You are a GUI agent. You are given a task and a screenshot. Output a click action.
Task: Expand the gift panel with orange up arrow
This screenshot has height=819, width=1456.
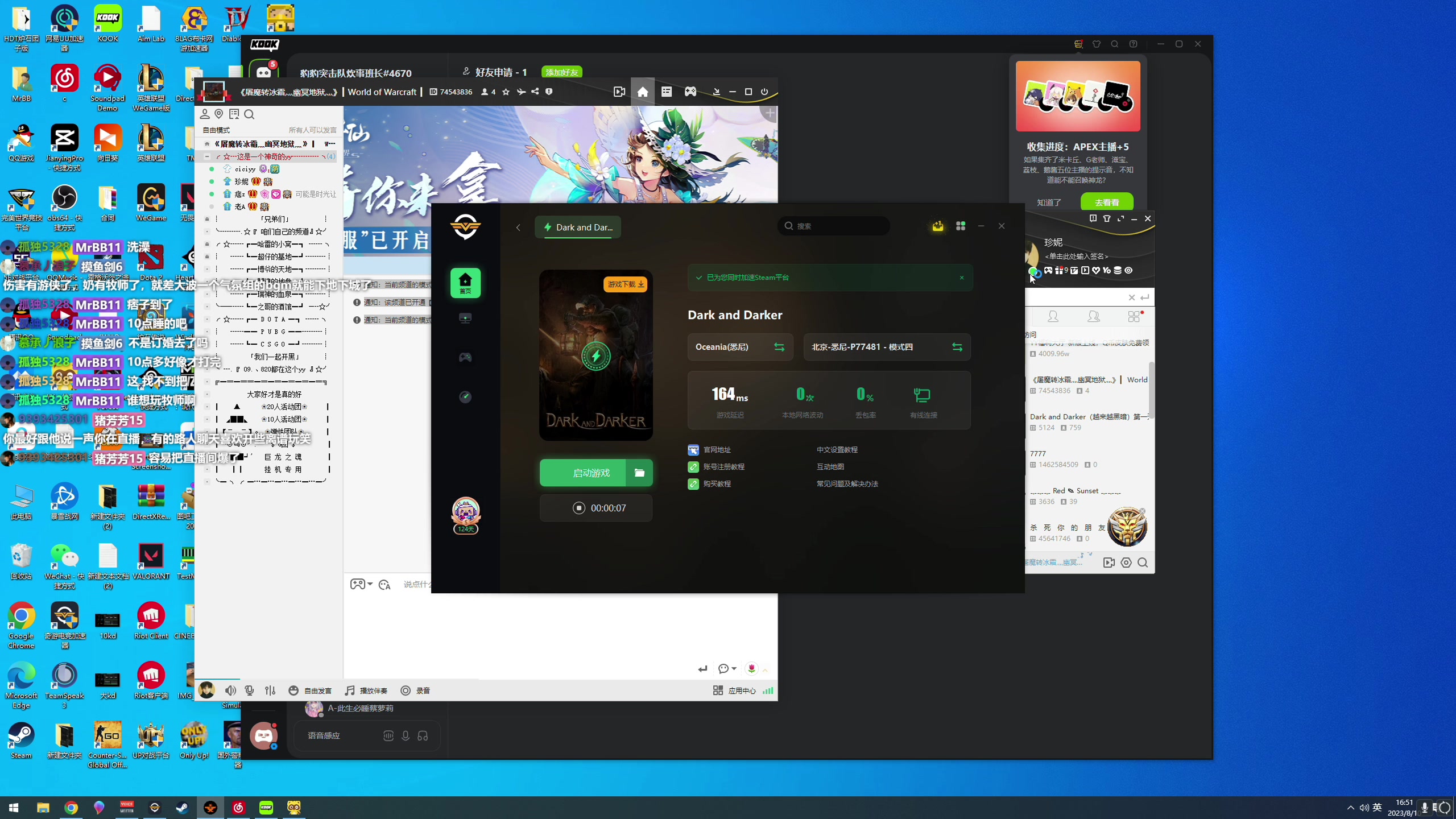[x=766, y=670]
